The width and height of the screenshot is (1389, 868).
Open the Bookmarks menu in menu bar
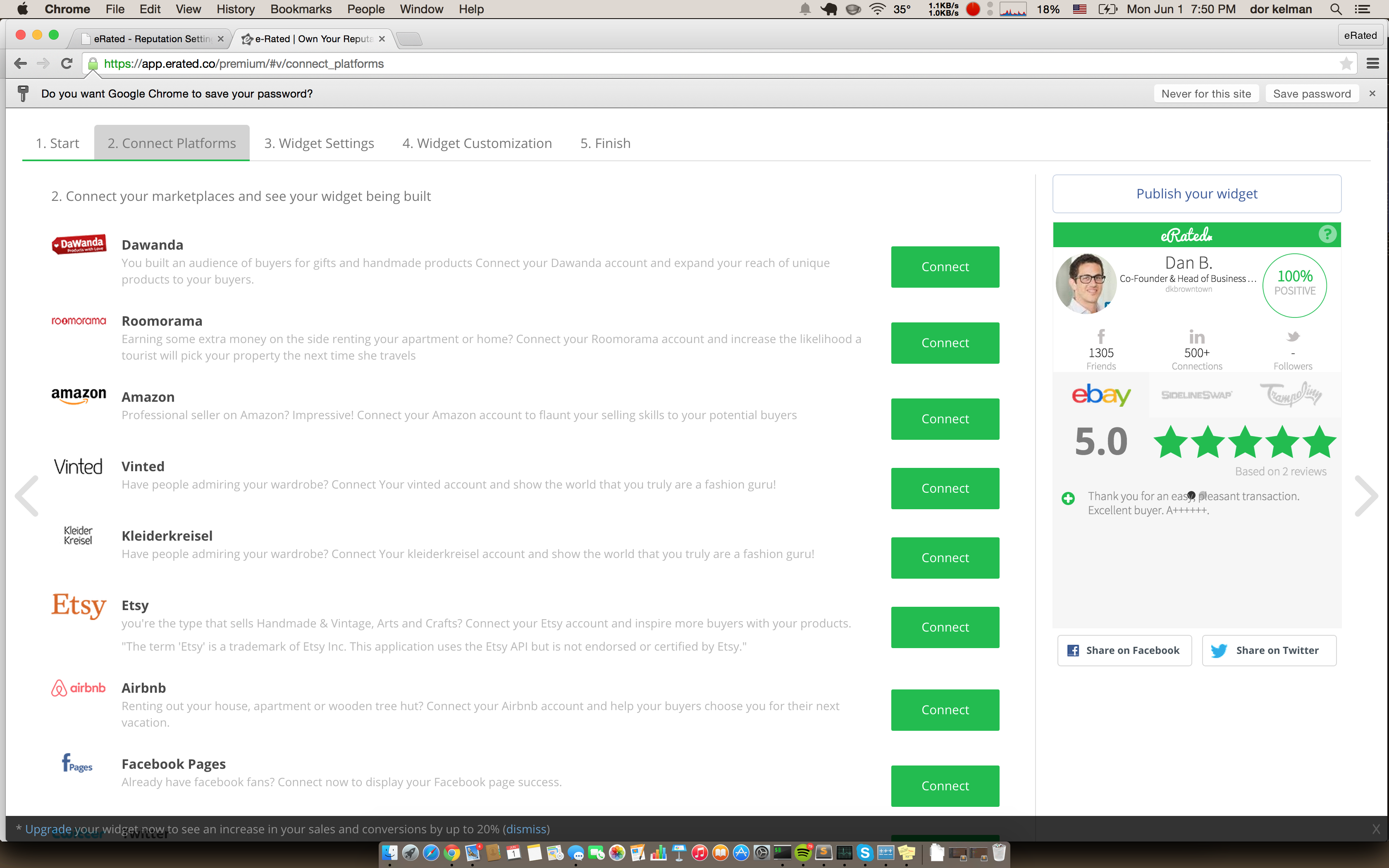click(x=301, y=9)
